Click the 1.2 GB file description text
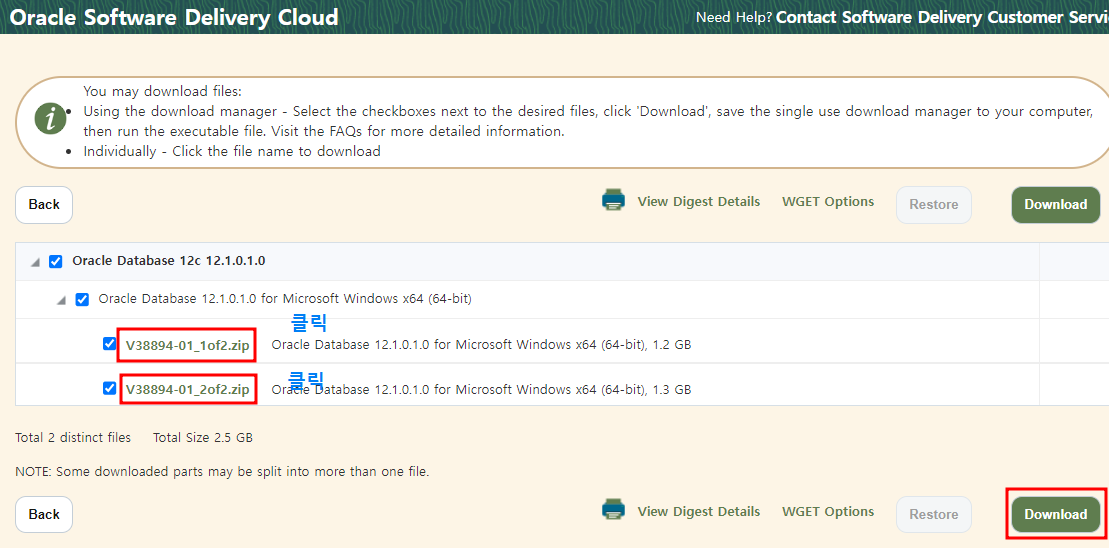Screen dimensions: 1109x548 [481, 345]
